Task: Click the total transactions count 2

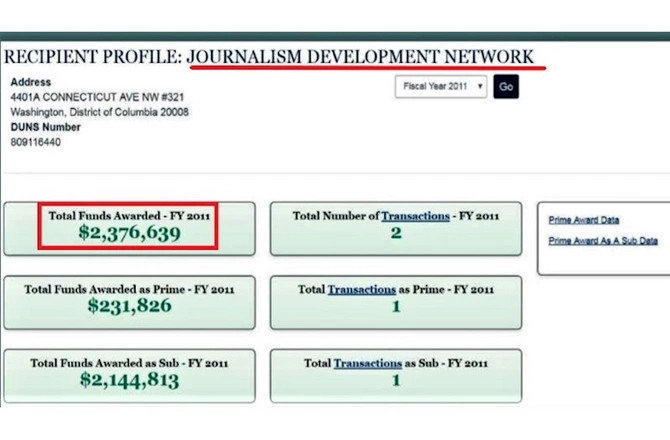Action: click(396, 233)
